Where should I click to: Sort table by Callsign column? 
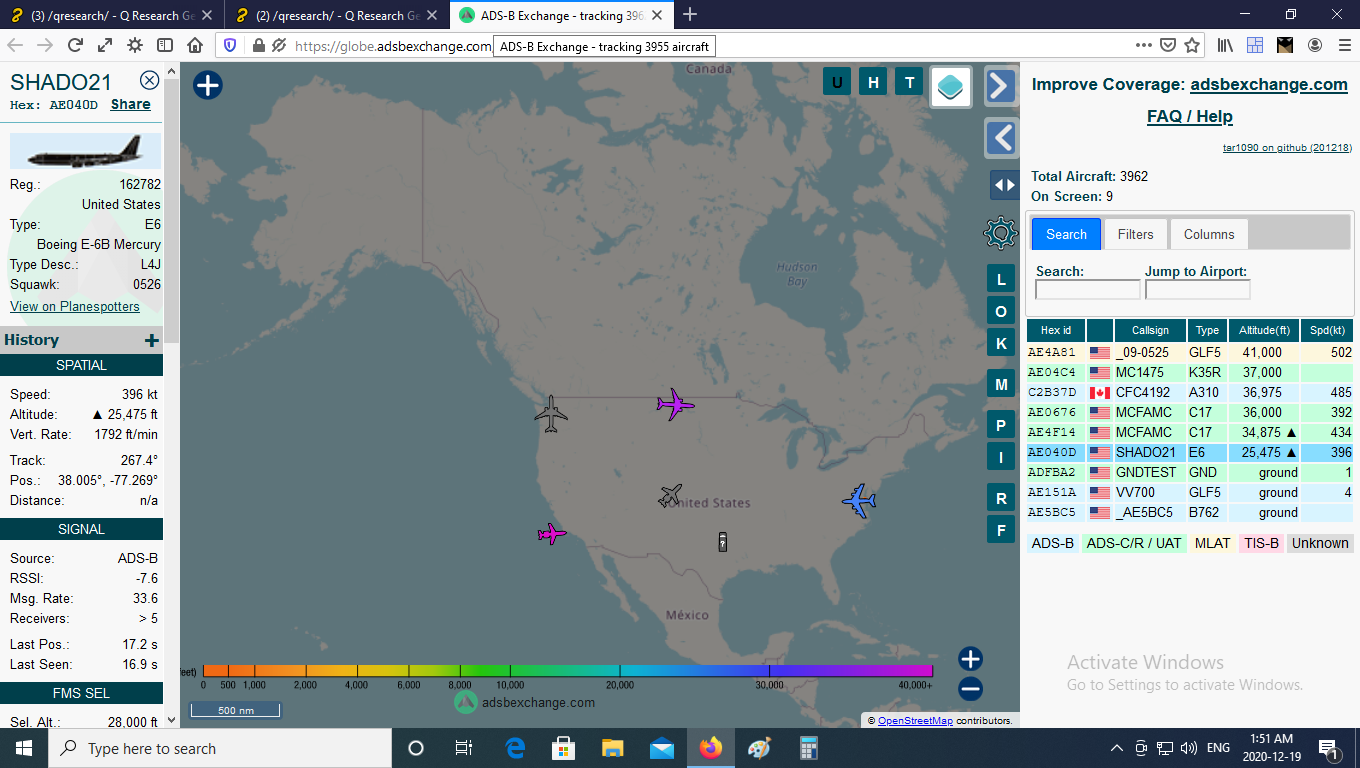point(1150,330)
